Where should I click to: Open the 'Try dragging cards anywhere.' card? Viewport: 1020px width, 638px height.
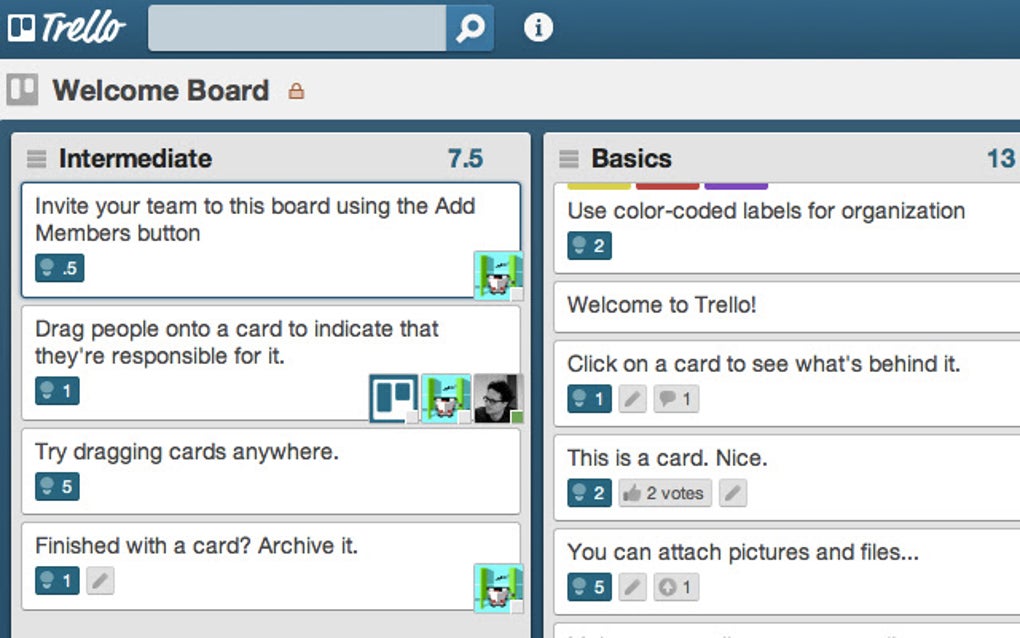[187, 452]
